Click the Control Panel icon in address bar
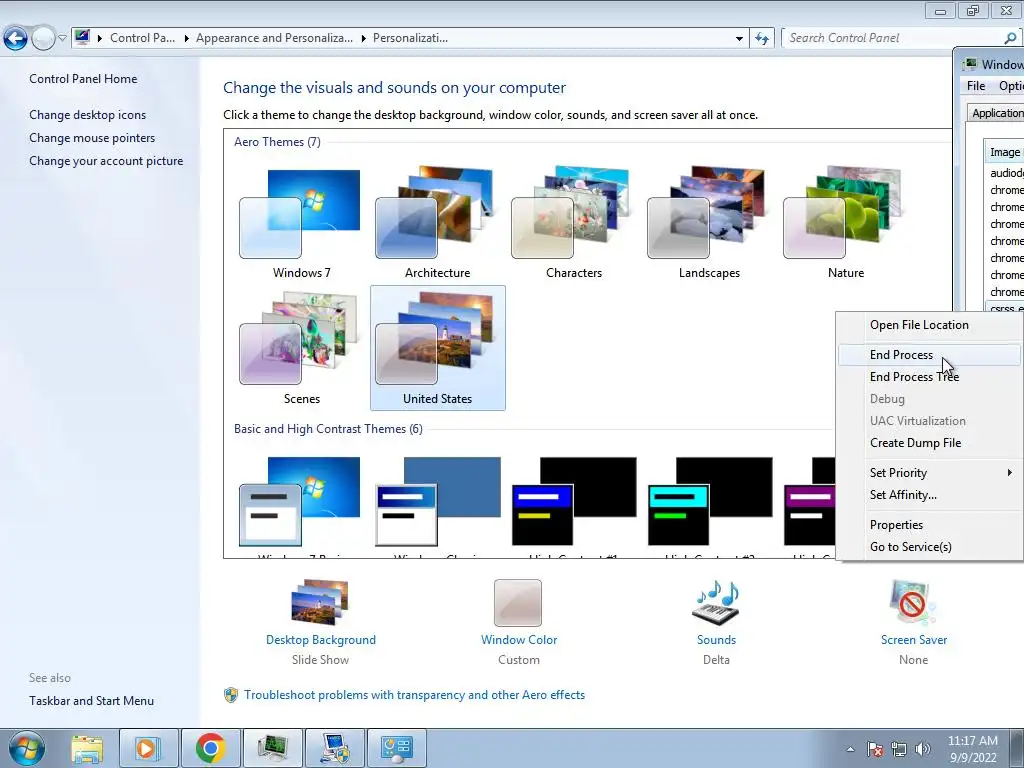The width and height of the screenshot is (1024, 768). coord(82,37)
